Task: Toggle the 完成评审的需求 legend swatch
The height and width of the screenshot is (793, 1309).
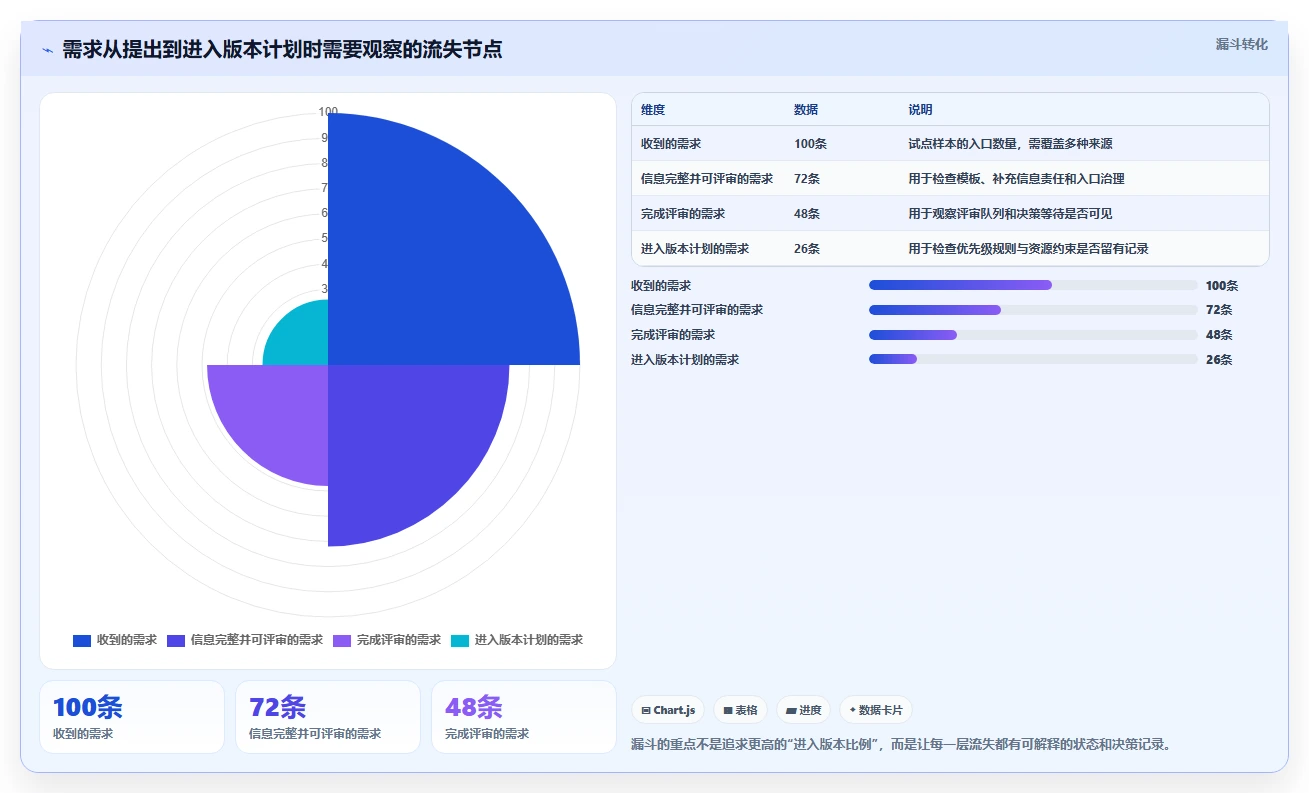Action: click(342, 640)
